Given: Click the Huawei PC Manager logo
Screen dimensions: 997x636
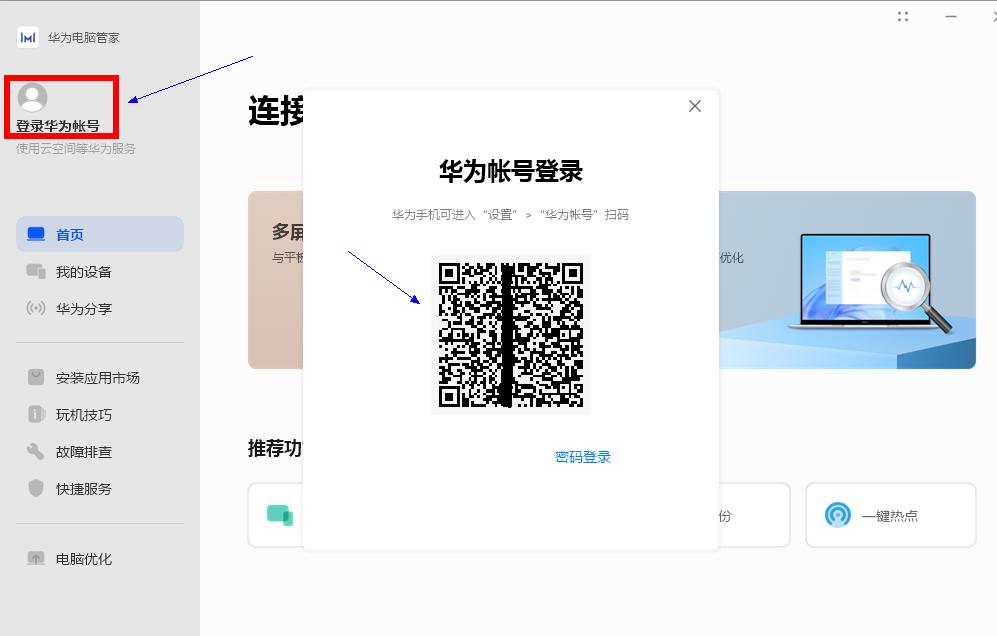Looking at the screenshot, I should pos(26,37).
